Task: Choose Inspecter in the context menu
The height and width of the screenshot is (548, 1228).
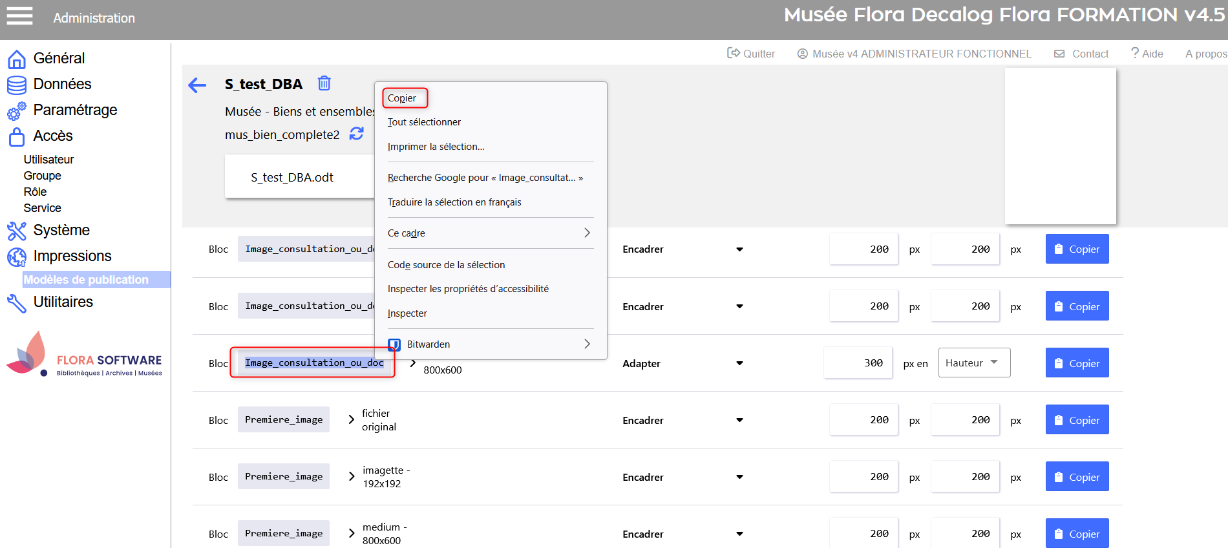Action: (x=407, y=313)
